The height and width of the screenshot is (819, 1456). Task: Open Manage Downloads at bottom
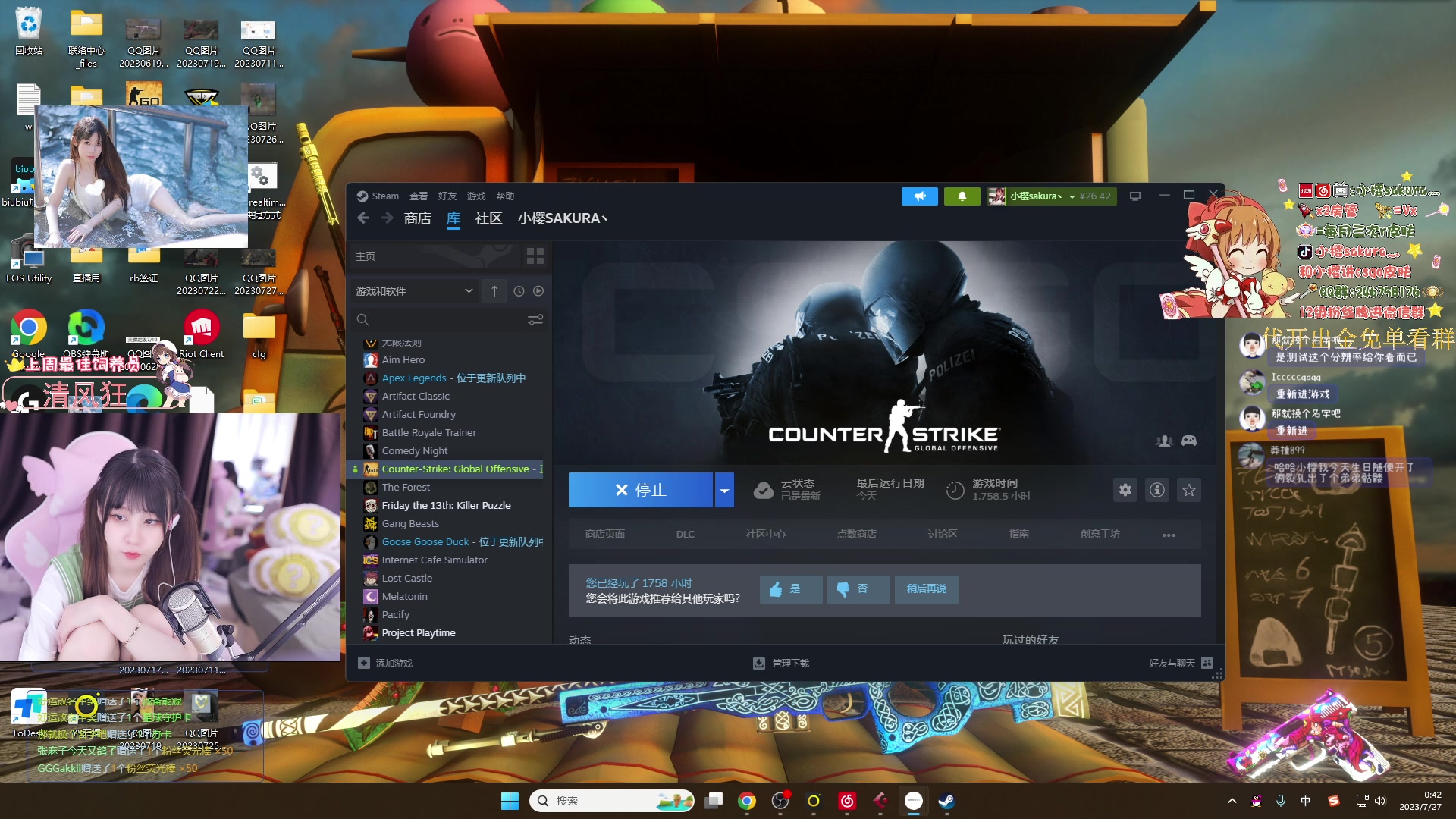point(781,664)
